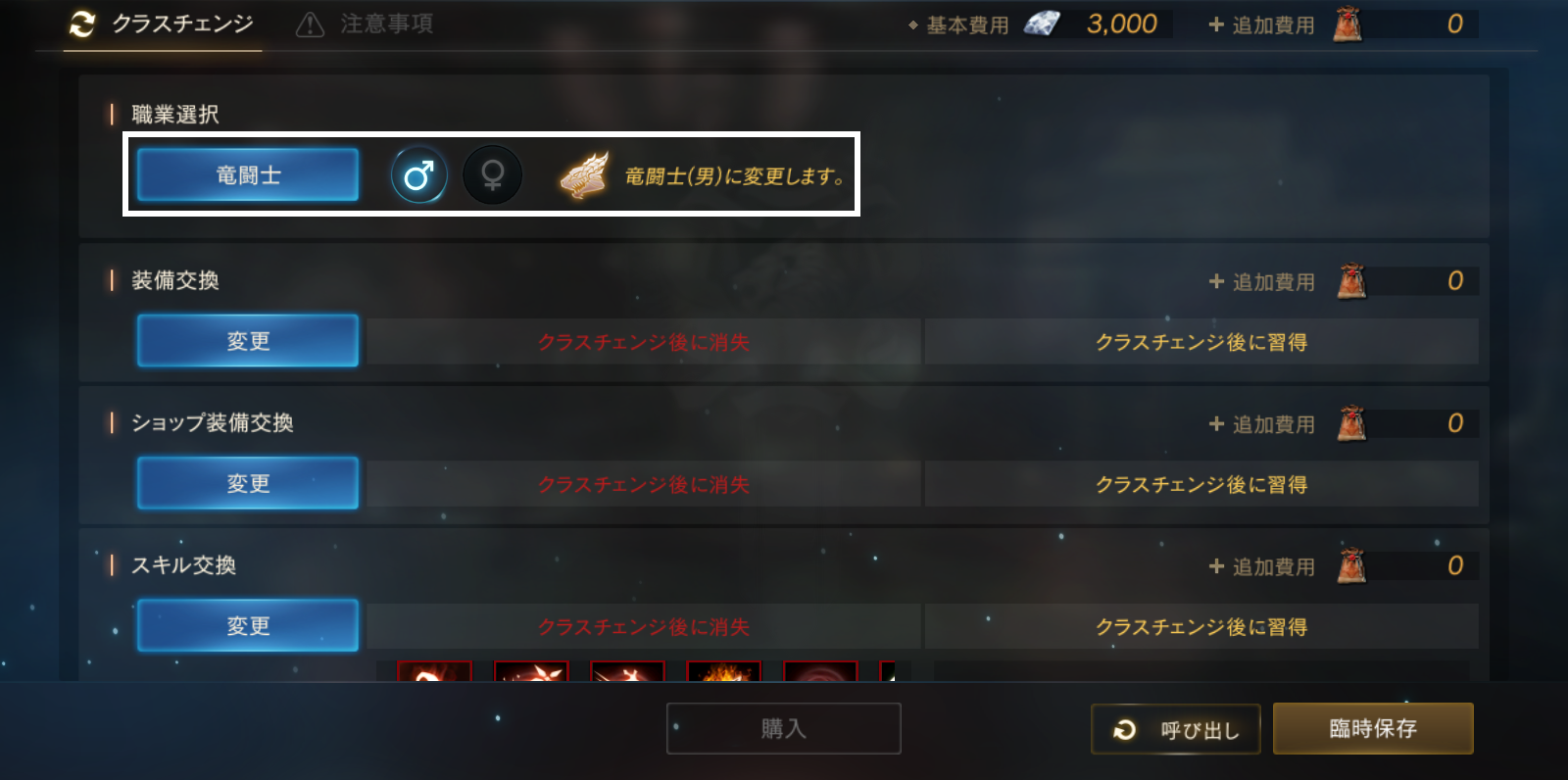Click 変更 under ショップ装備交換
The width and height of the screenshot is (1568, 780).
248,483
